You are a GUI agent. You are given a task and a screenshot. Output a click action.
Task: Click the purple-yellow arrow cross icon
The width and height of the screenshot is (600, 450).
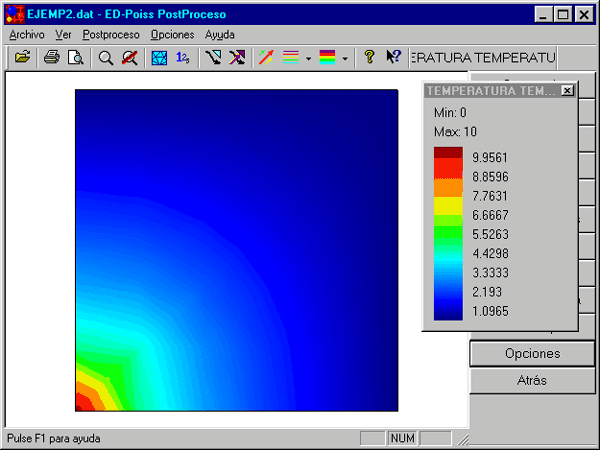(237, 57)
